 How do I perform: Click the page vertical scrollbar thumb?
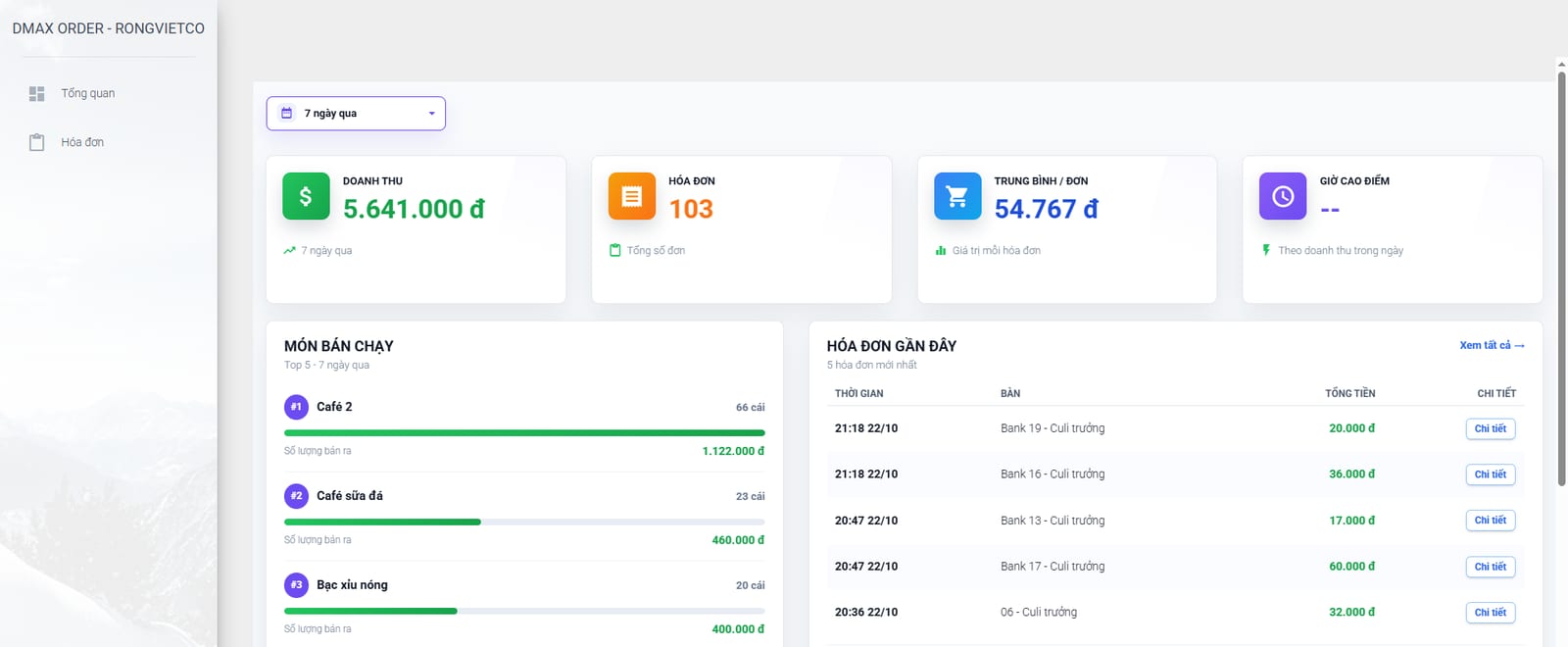[1562, 278]
